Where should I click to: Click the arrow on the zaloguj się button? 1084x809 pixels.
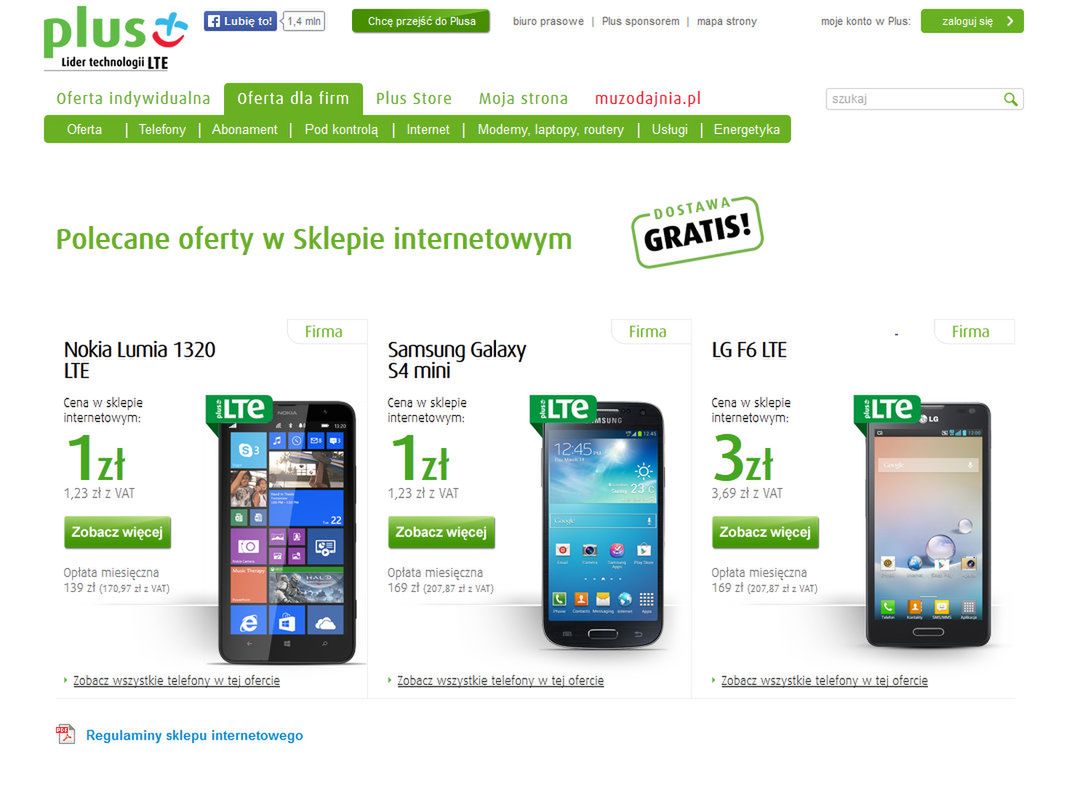(x=1010, y=21)
